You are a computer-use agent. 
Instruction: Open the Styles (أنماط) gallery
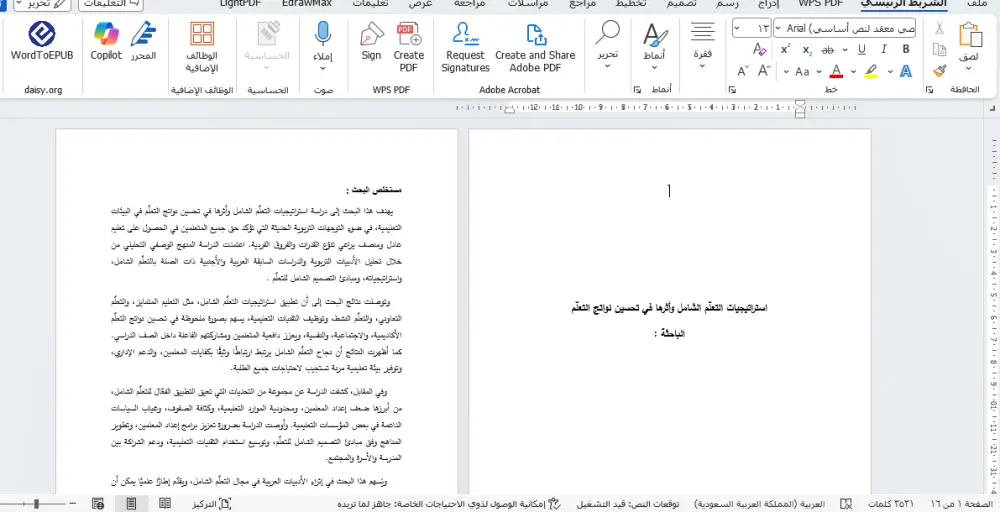[x=654, y=46]
